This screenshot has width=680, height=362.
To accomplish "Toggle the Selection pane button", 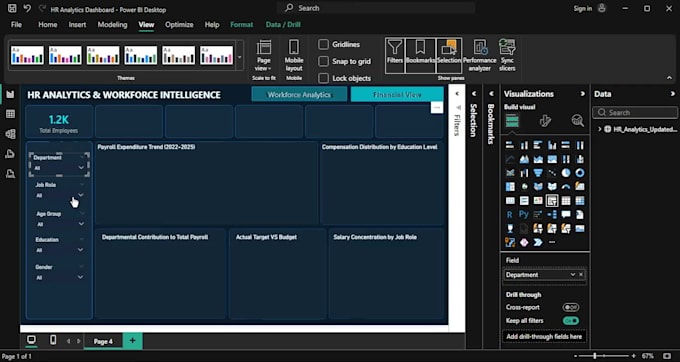I will click(449, 55).
